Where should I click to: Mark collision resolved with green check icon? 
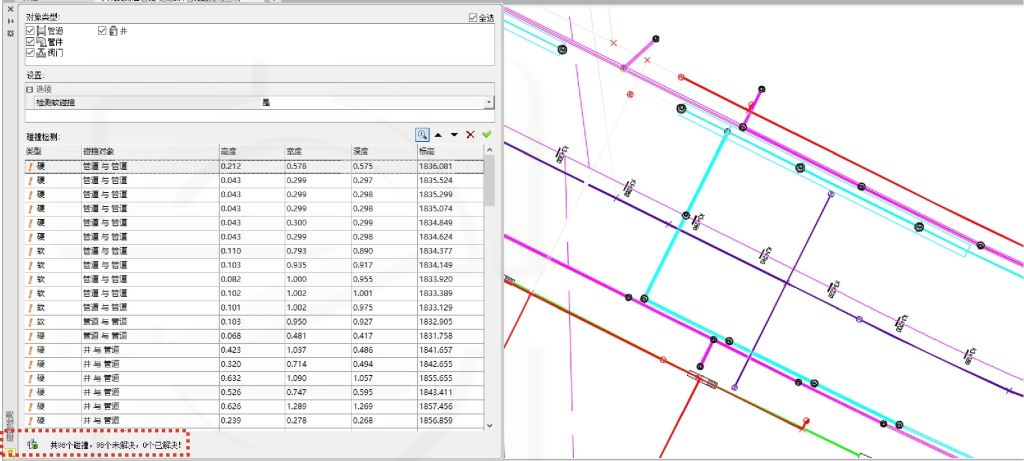(x=487, y=135)
